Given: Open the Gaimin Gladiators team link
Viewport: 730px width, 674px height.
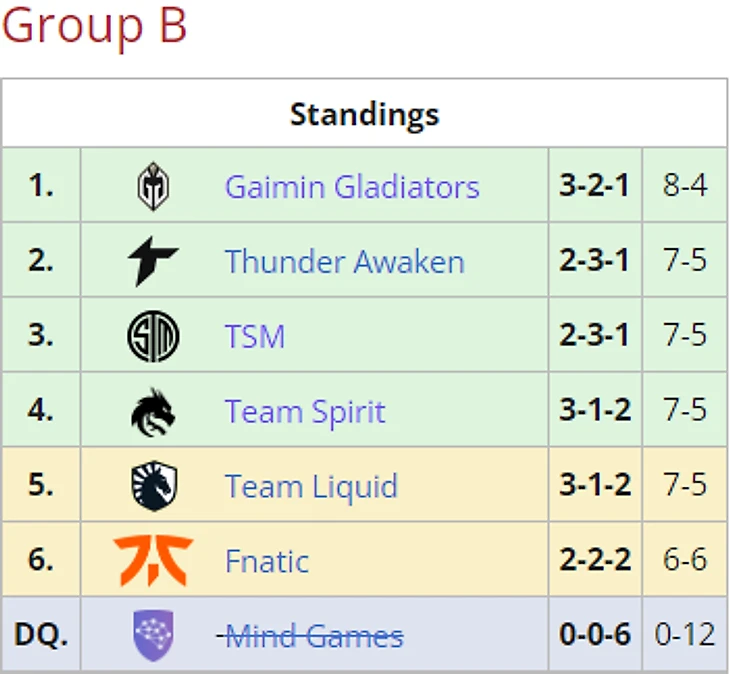Looking at the screenshot, I should point(352,187).
